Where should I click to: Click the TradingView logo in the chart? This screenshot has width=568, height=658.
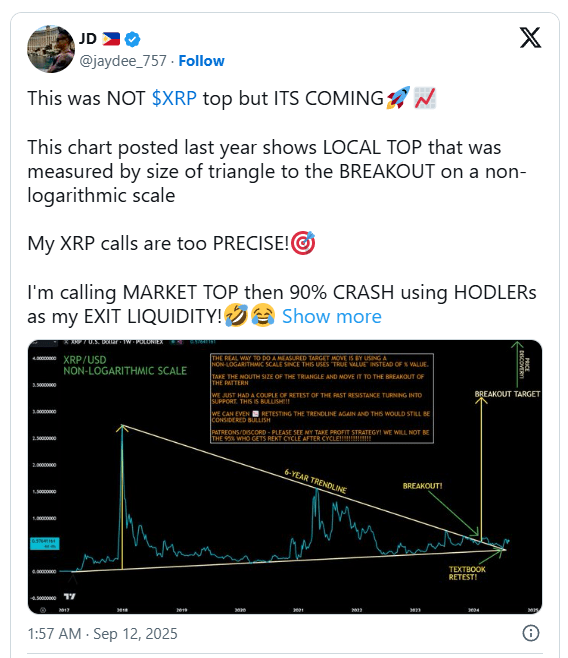coord(70,596)
